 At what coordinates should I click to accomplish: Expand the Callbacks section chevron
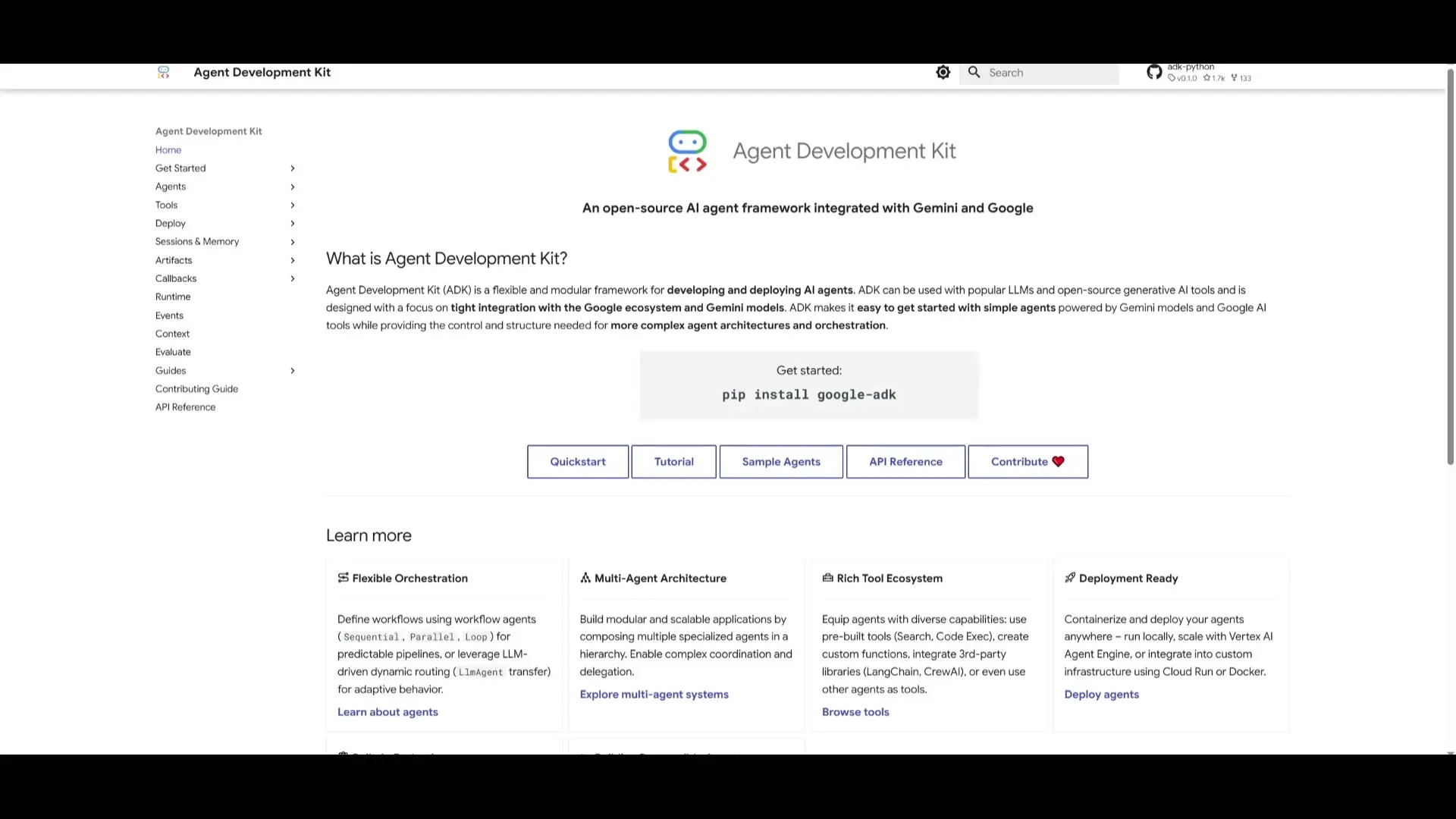pyautogui.click(x=293, y=279)
